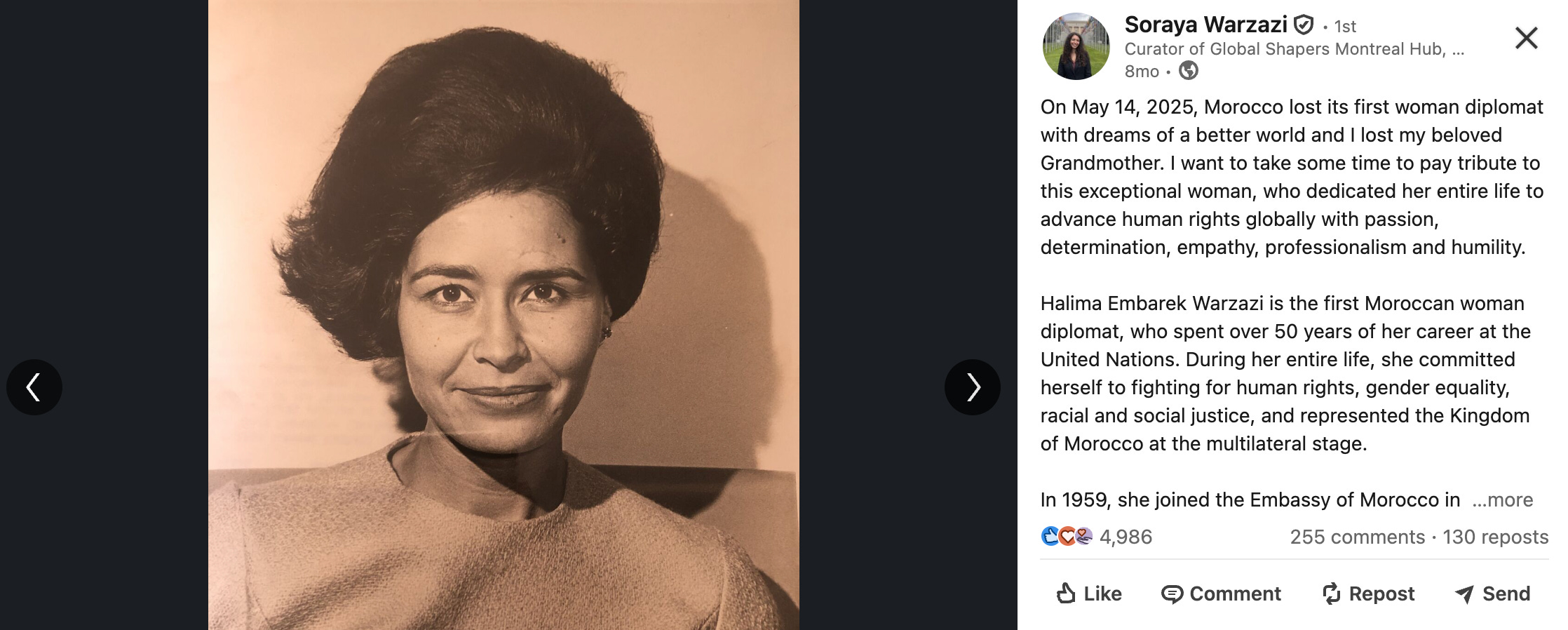Send the post via message
This screenshot has width=1568, height=630.
1492,594
